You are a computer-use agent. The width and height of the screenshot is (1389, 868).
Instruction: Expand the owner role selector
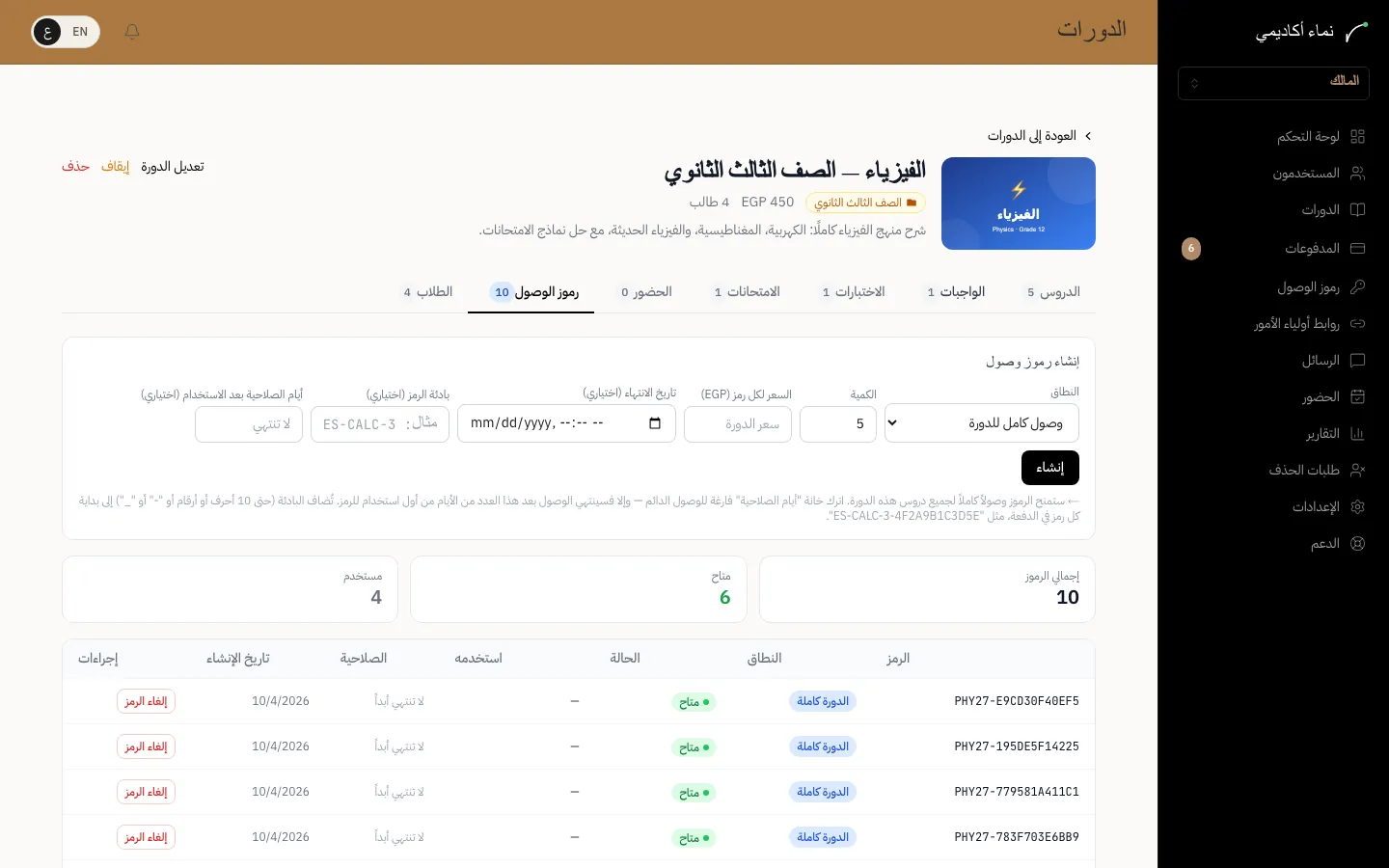[x=1273, y=83]
